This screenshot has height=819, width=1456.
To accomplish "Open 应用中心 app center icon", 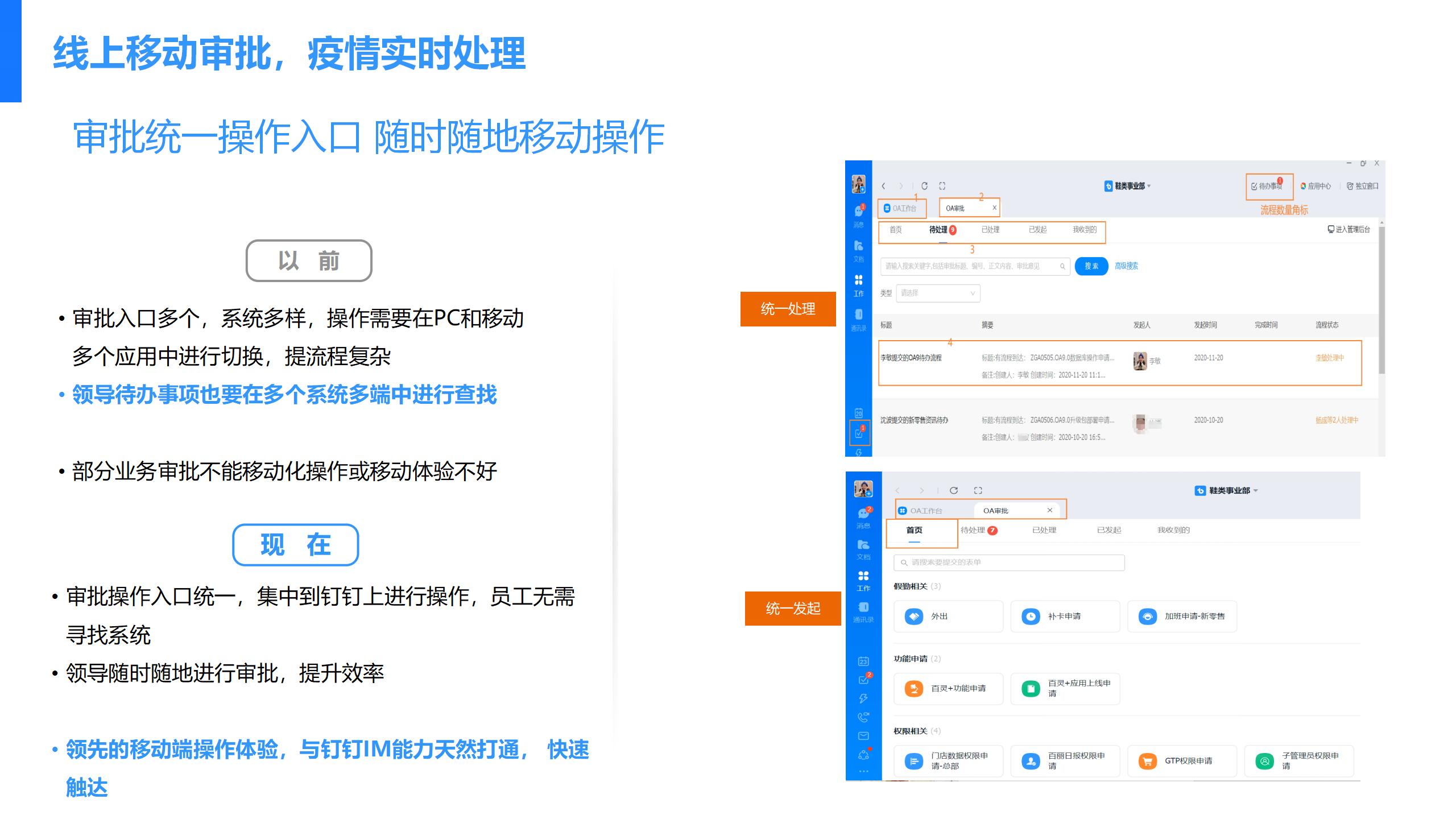I will (1315, 186).
